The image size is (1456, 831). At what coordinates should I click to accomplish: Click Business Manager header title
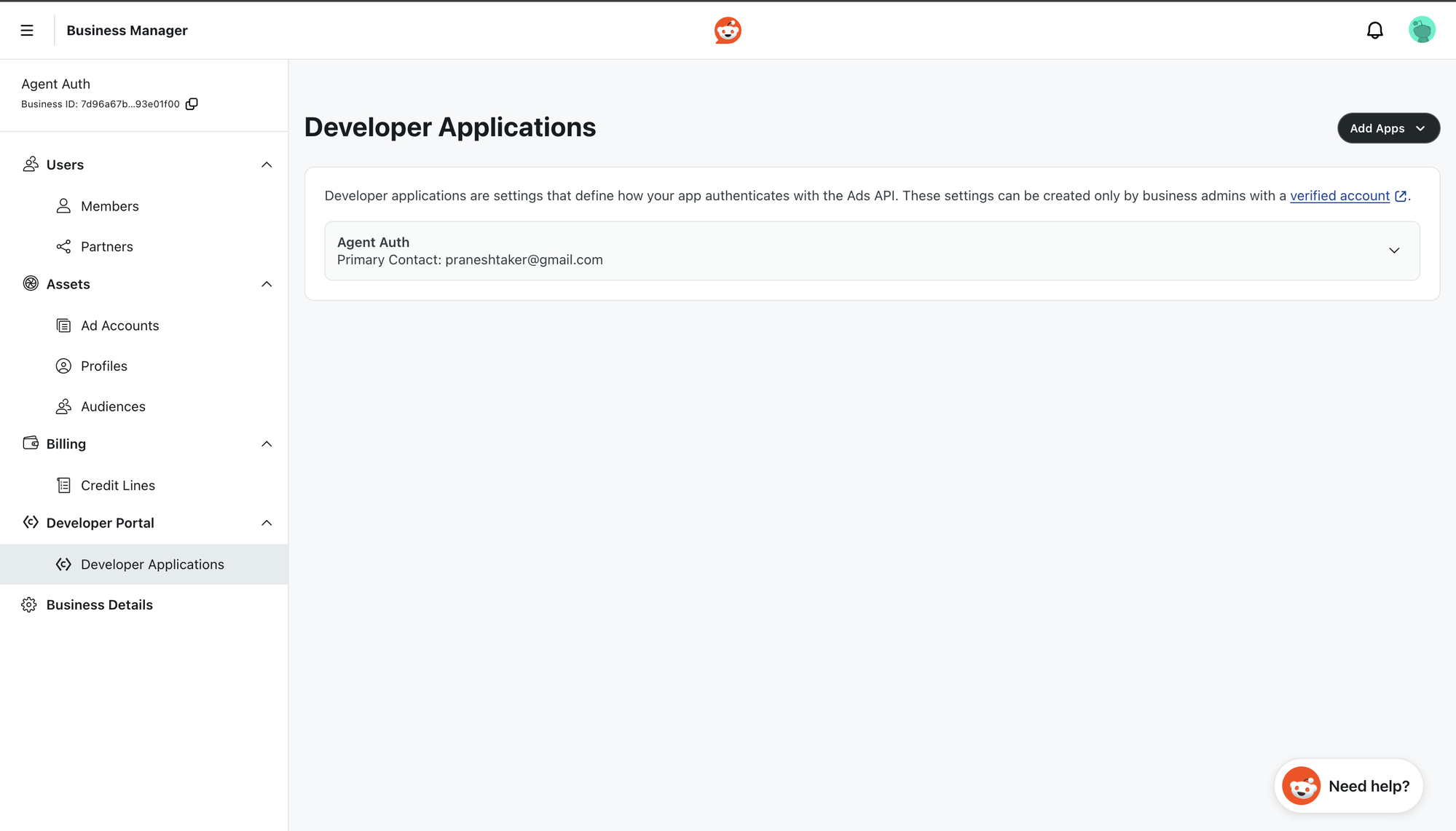(127, 31)
